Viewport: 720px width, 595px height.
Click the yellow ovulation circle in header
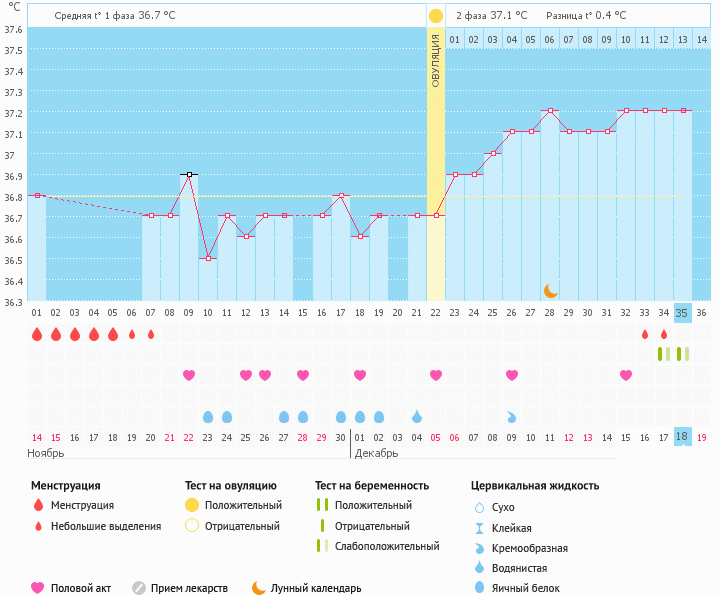click(435, 16)
